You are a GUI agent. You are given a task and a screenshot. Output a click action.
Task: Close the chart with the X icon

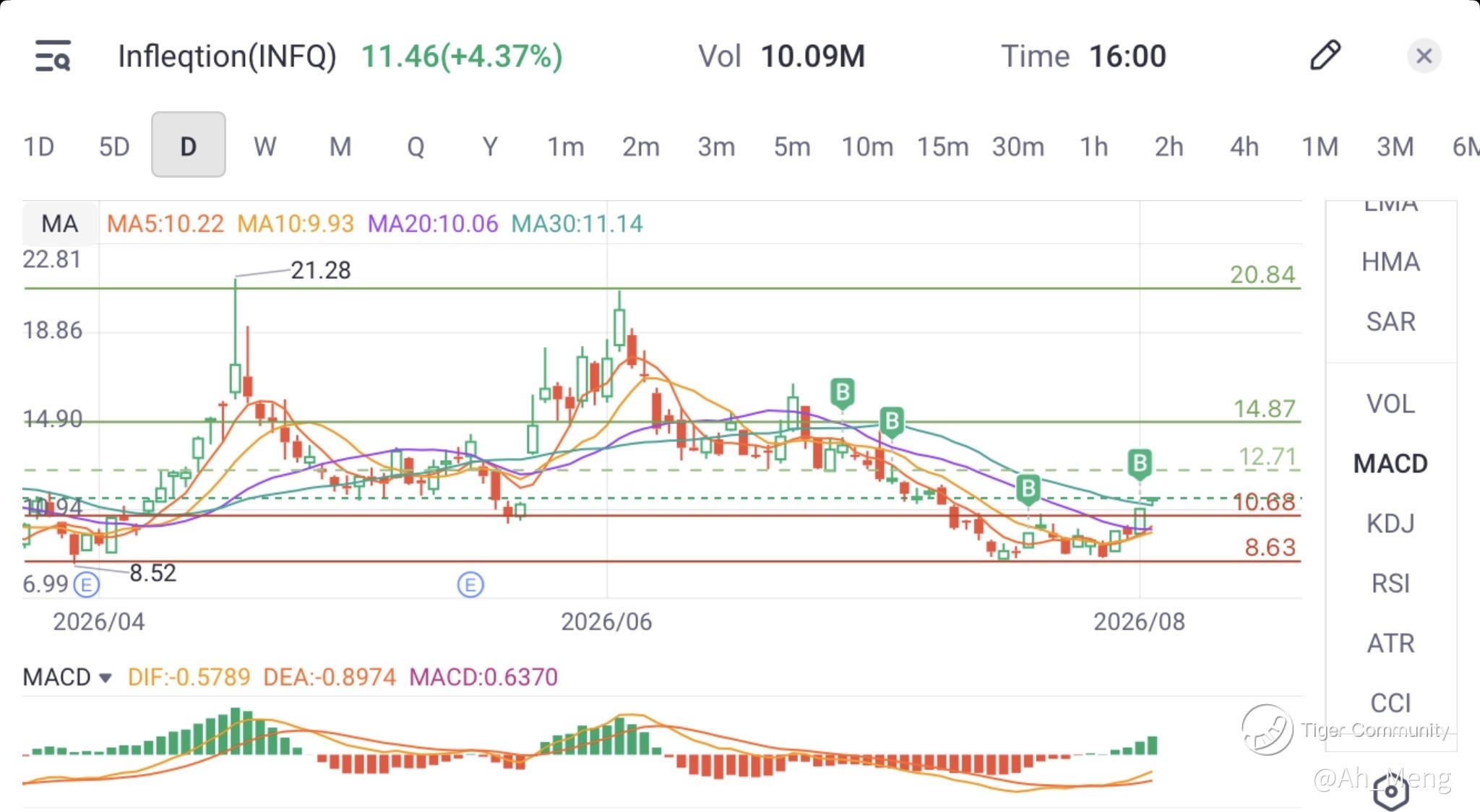[1424, 56]
